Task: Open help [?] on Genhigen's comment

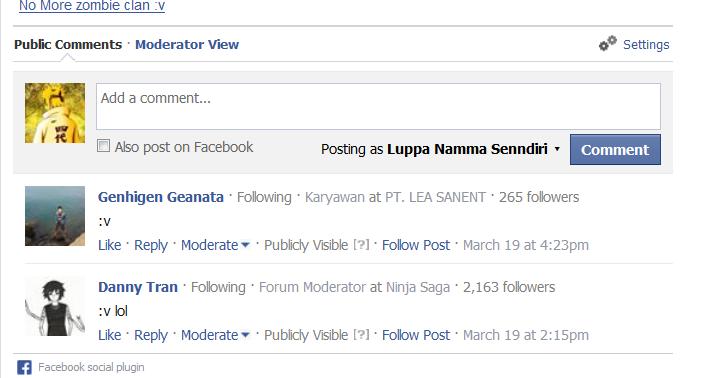Action: coord(361,245)
